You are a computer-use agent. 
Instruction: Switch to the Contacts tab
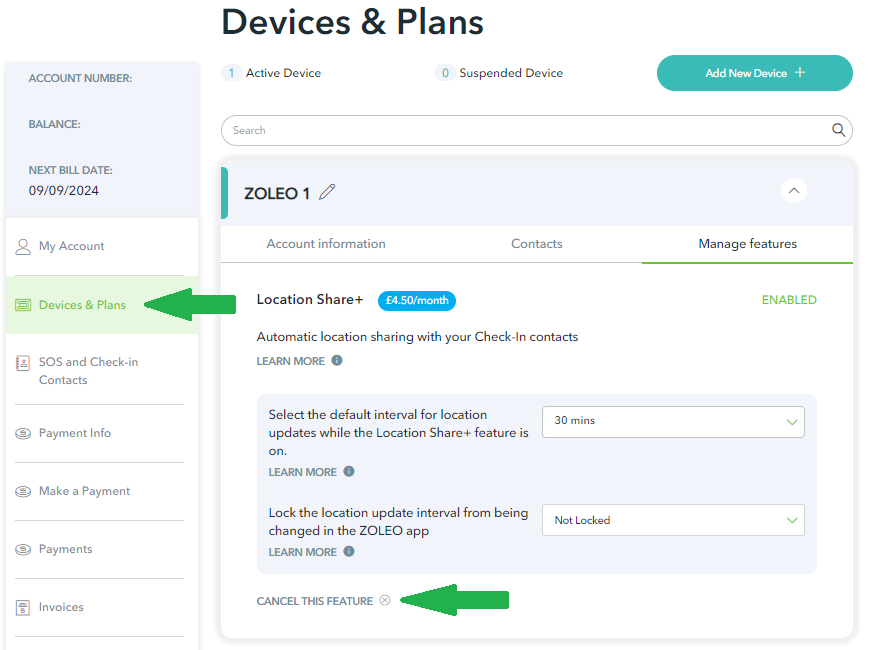[537, 244]
